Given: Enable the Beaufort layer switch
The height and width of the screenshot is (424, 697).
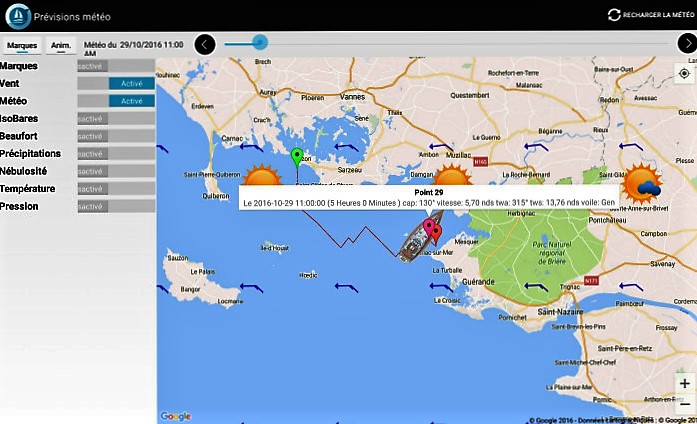Looking at the screenshot, I should pos(116,136).
